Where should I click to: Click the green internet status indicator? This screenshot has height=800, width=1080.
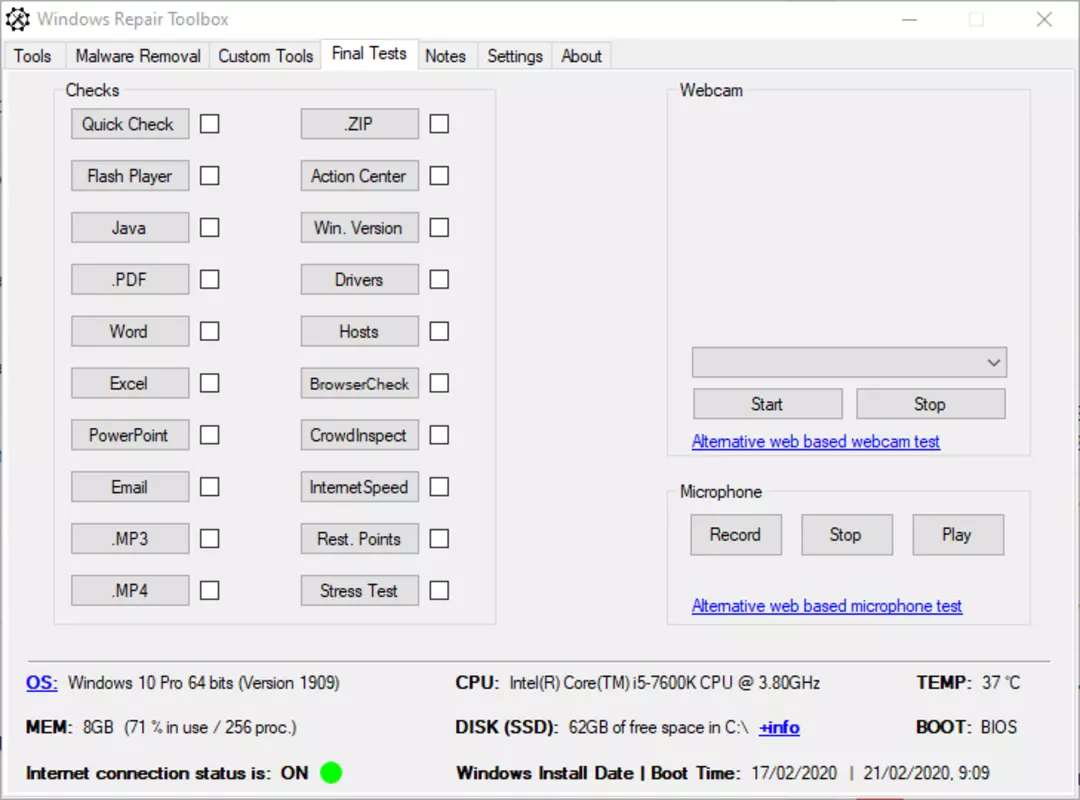[331, 772]
